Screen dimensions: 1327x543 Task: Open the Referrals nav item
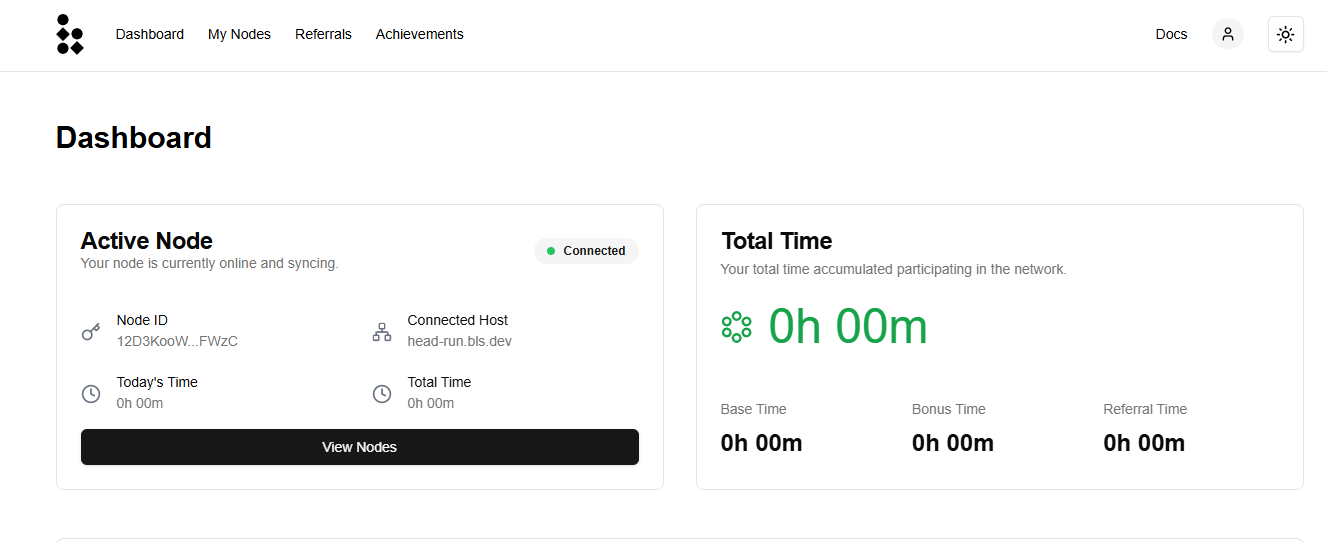pyautogui.click(x=323, y=34)
